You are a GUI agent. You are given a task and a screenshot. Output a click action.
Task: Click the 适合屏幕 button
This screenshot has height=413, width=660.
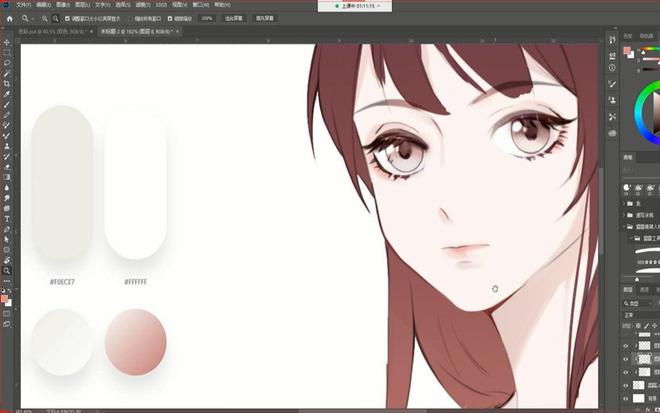[235, 18]
